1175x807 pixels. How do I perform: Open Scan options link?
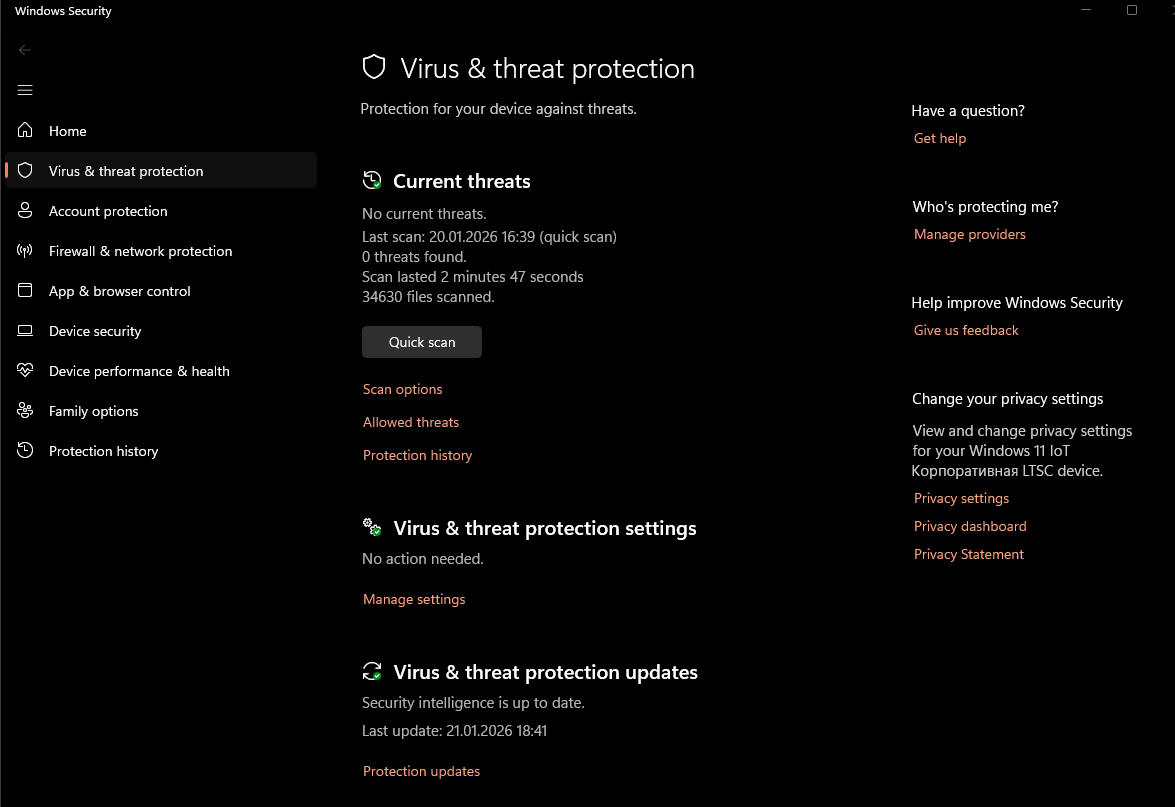402,389
